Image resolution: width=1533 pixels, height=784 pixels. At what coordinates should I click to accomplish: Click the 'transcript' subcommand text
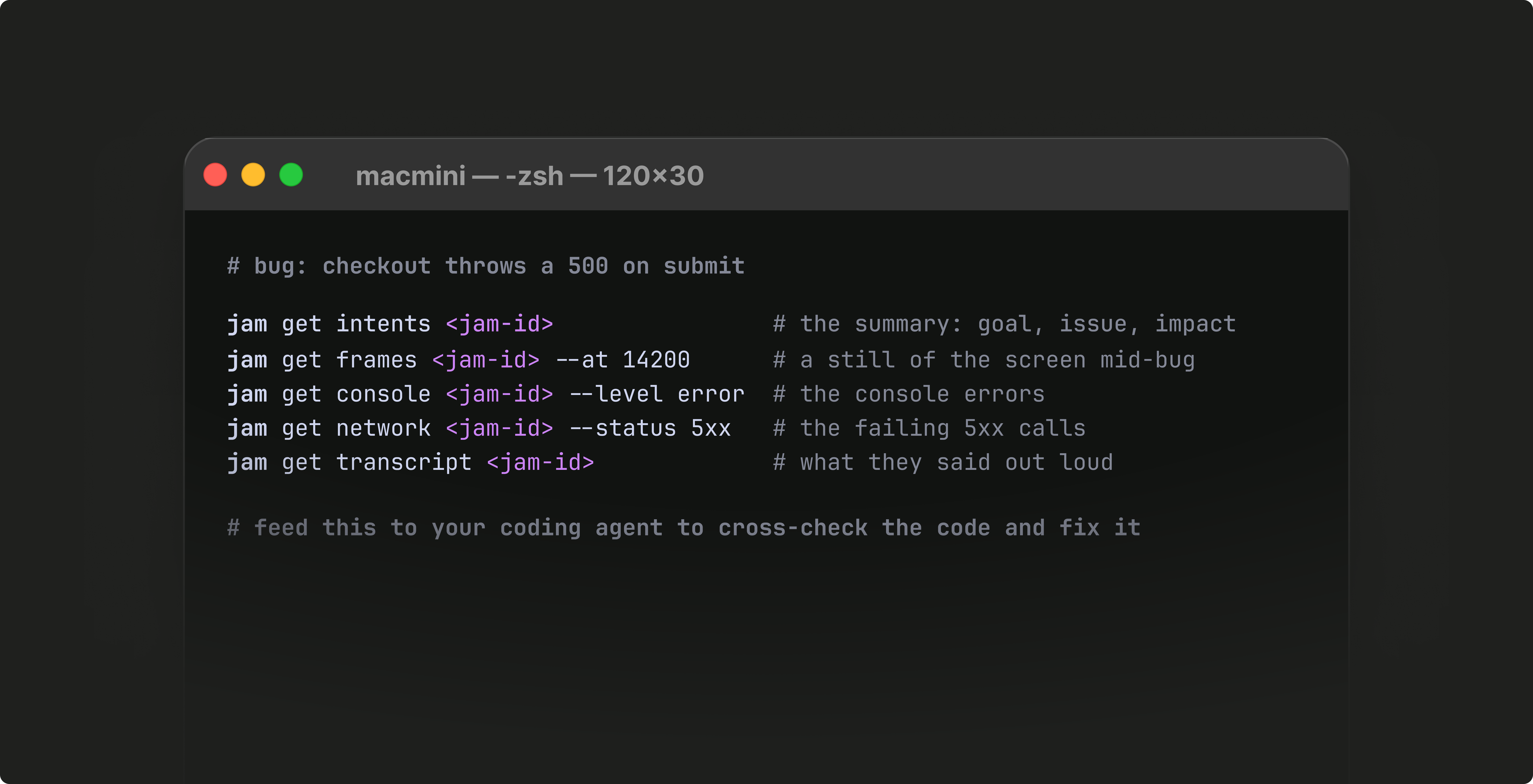pyautogui.click(x=404, y=462)
